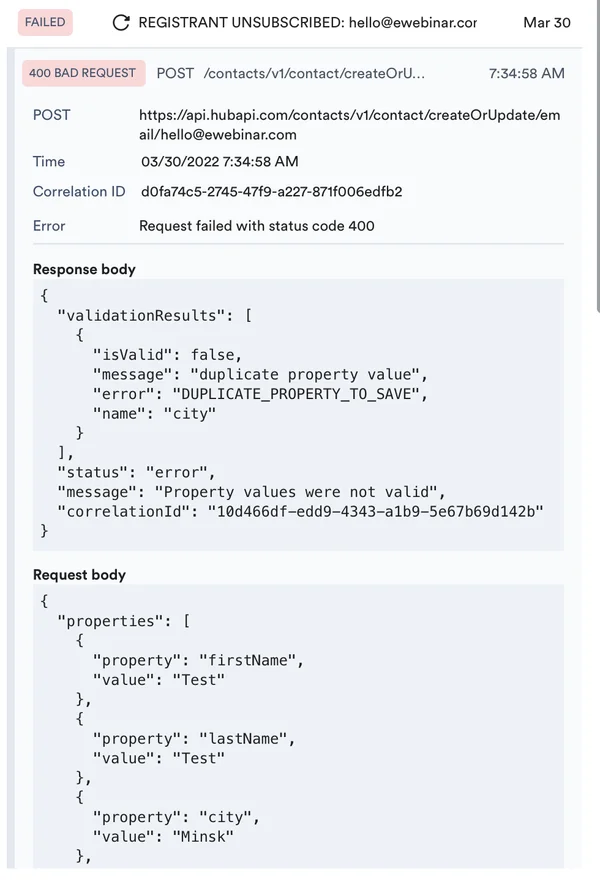Image resolution: width=600 pixels, height=885 pixels.
Task: Click the api.hubapi.com request URL
Action: (349, 125)
